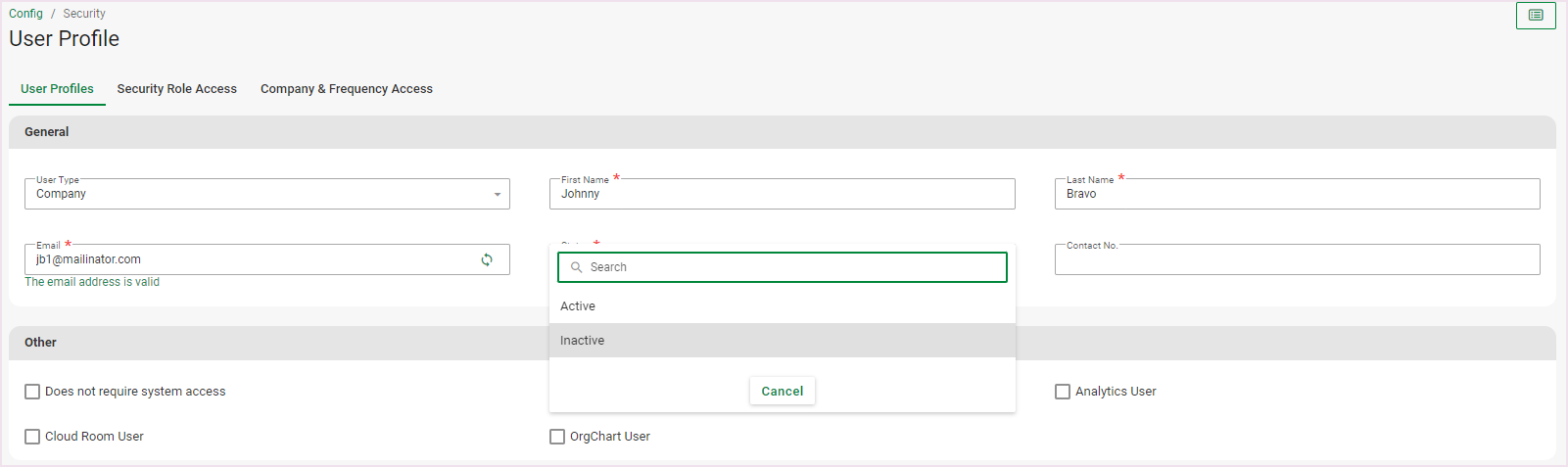Viewport: 1568px width, 467px height.
Task: Enable Does not require system access
Action: [x=32, y=392]
